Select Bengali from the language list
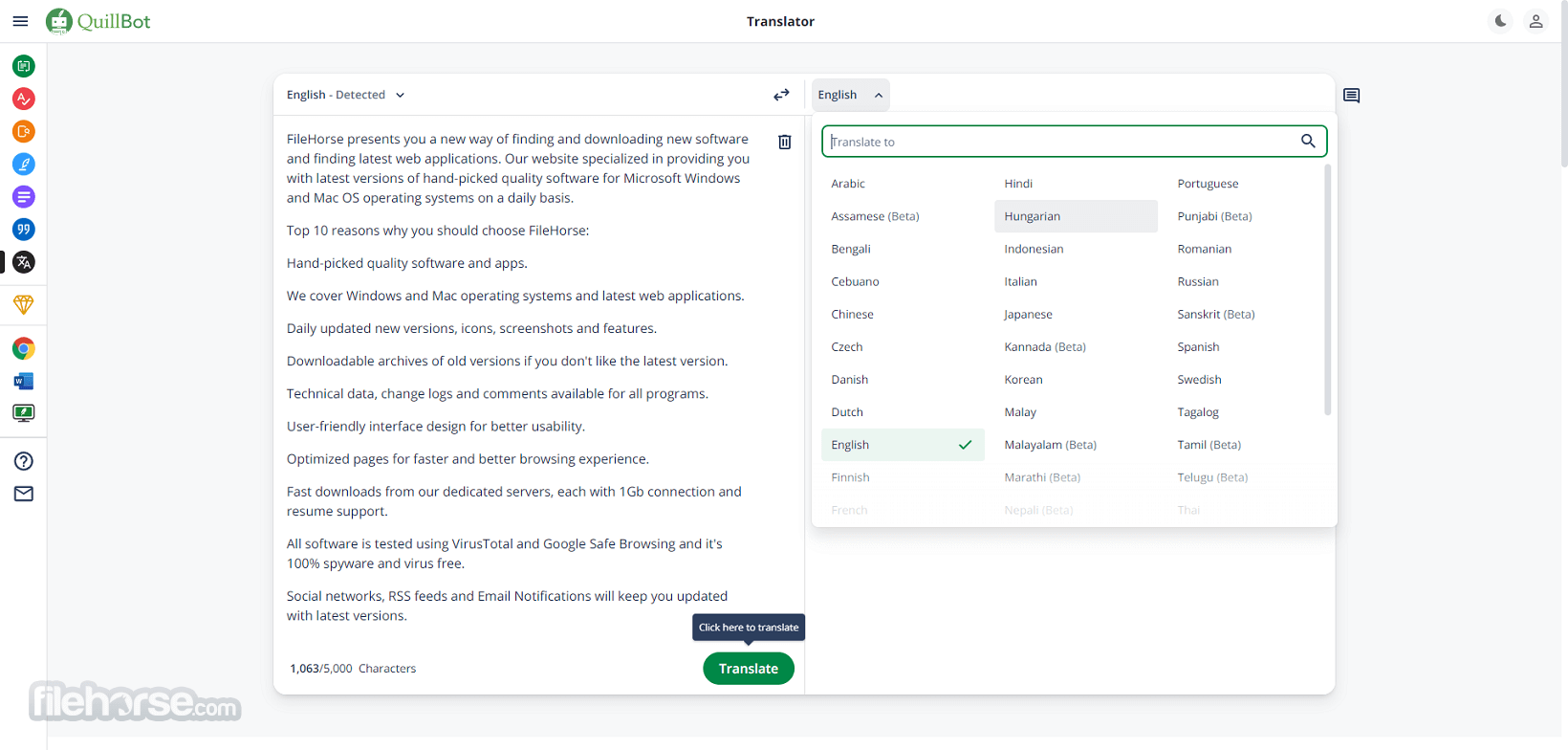 (x=903, y=249)
